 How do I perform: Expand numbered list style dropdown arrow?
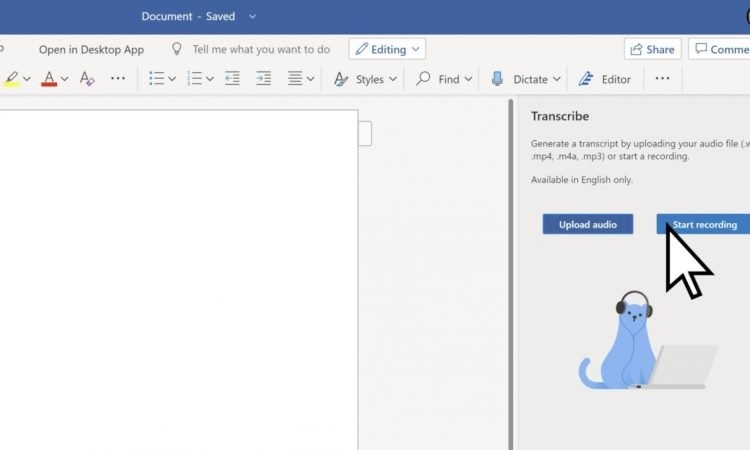[x=210, y=79]
